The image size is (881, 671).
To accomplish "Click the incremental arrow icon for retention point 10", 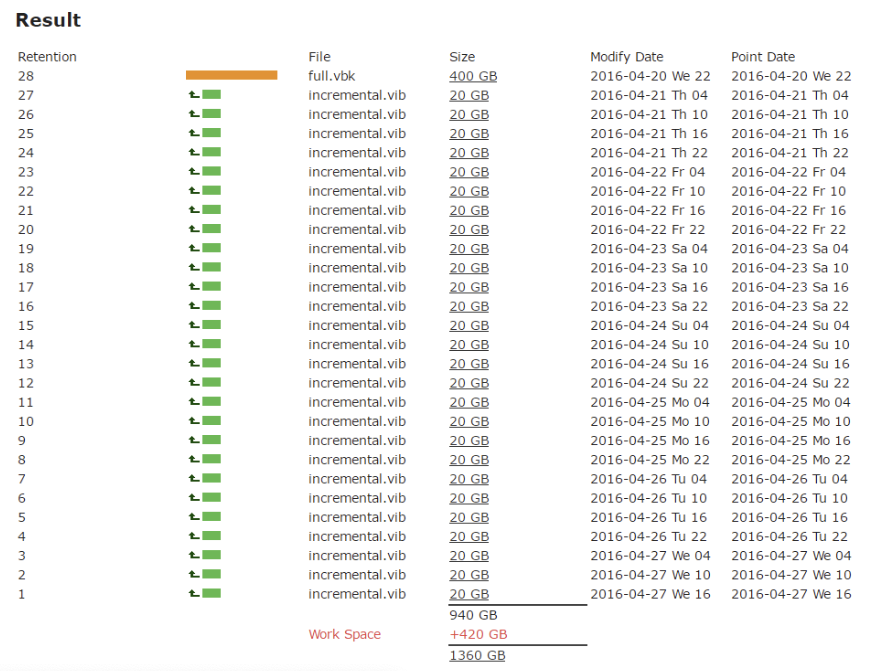I will pos(193,421).
